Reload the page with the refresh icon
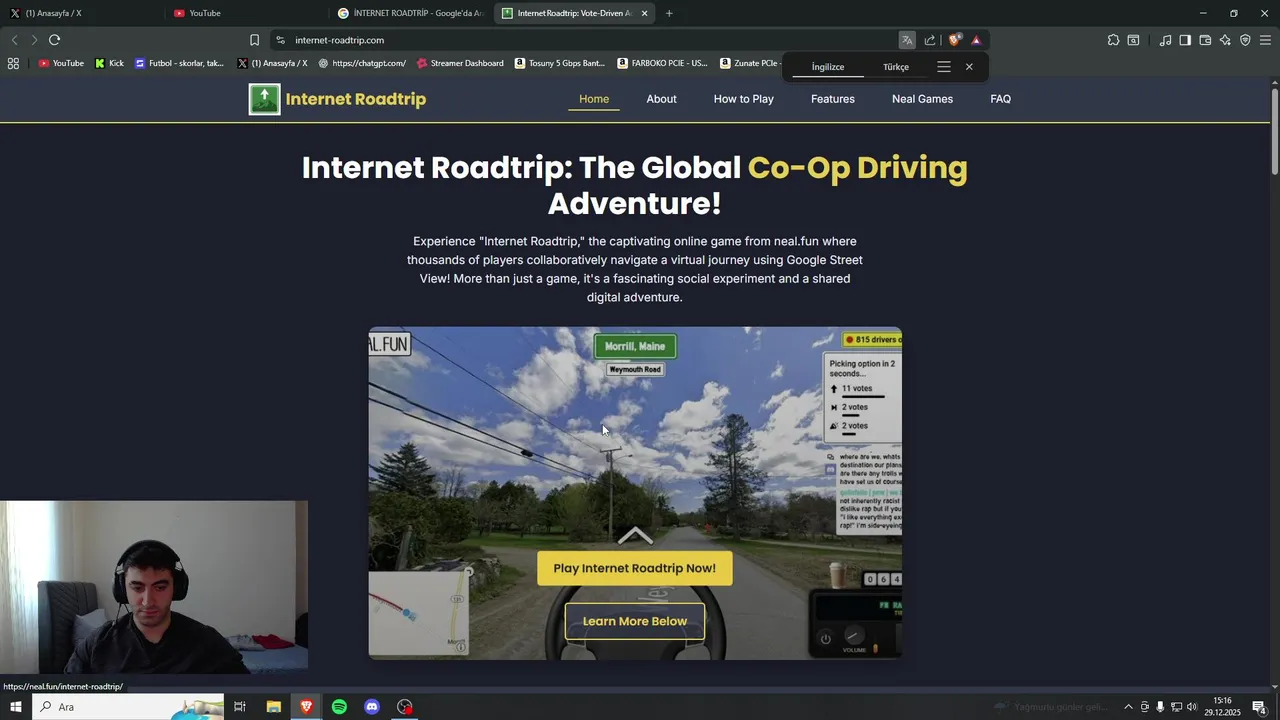Screen dimensions: 1280x720 coord(54,40)
